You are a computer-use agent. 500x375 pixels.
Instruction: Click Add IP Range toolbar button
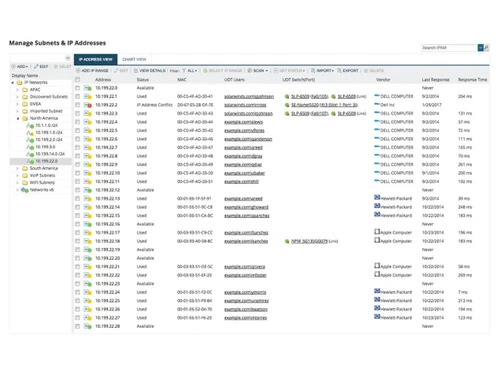(x=93, y=71)
